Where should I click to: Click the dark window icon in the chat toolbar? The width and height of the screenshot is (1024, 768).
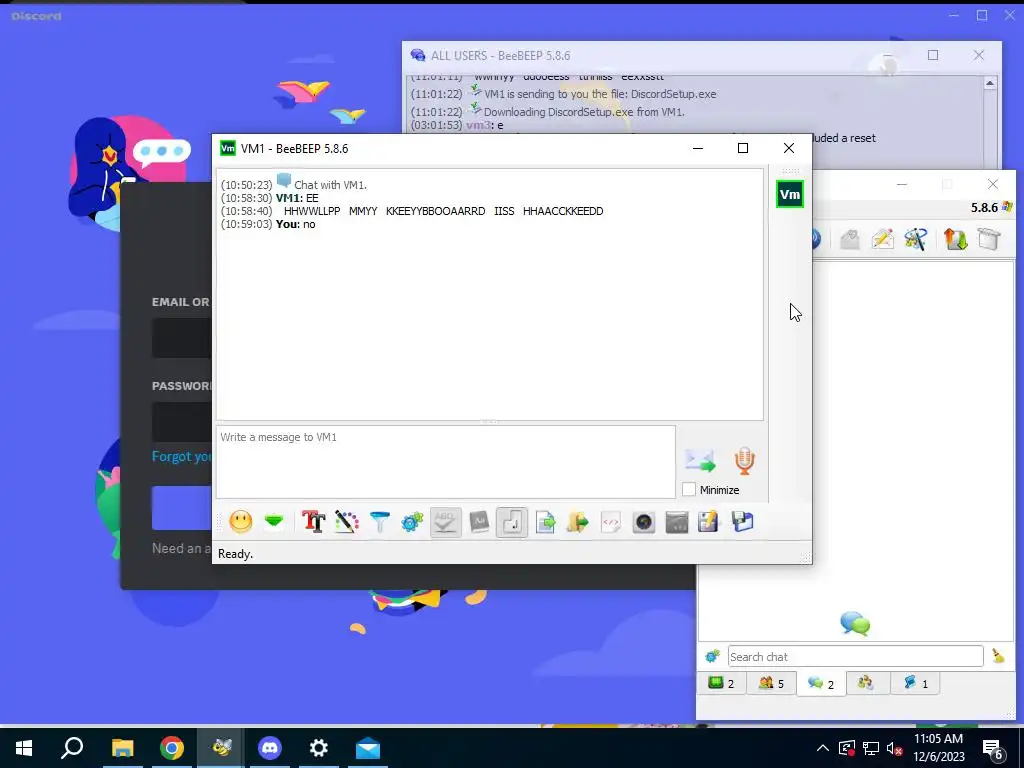tap(677, 522)
